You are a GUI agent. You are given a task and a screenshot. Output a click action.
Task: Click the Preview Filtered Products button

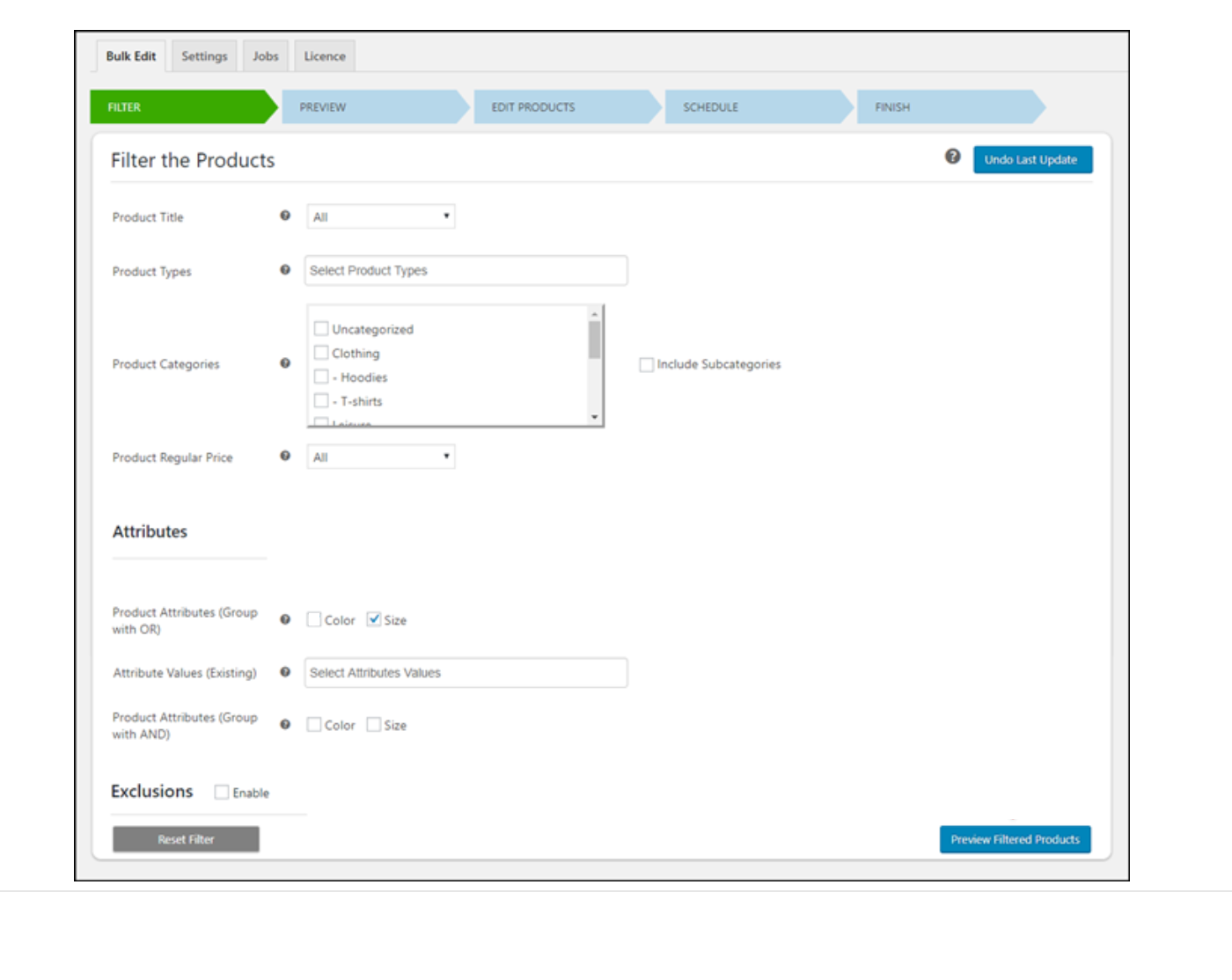pyautogui.click(x=1016, y=840)
